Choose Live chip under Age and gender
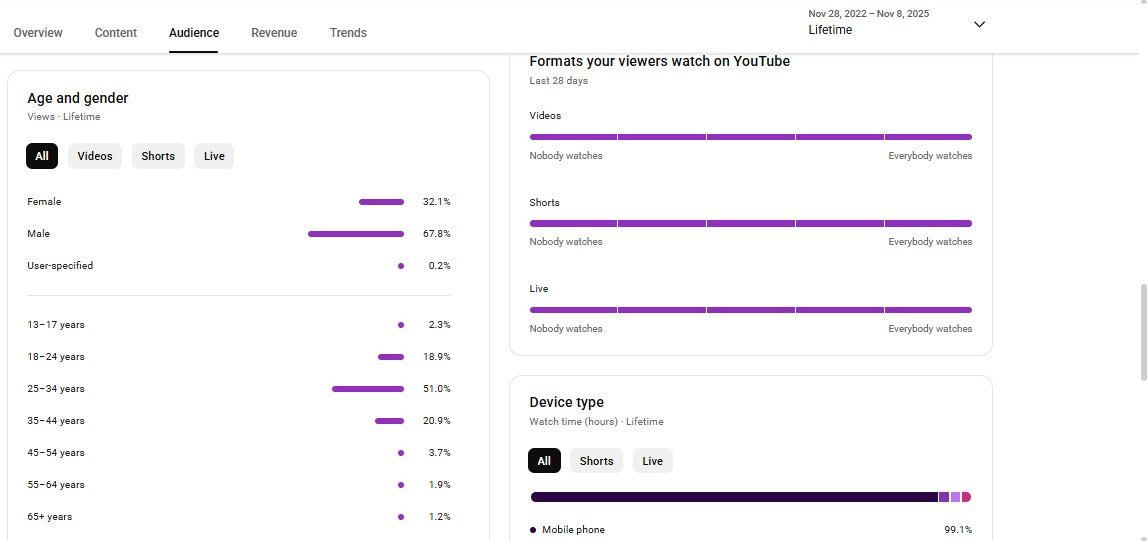 point(214,156)
